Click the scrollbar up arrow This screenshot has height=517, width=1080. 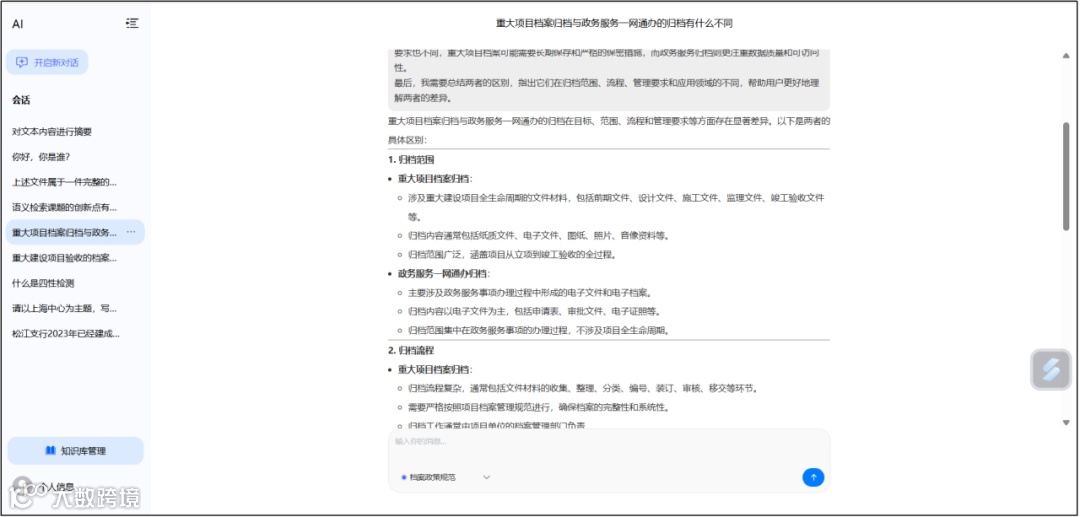pos(1066,55)
